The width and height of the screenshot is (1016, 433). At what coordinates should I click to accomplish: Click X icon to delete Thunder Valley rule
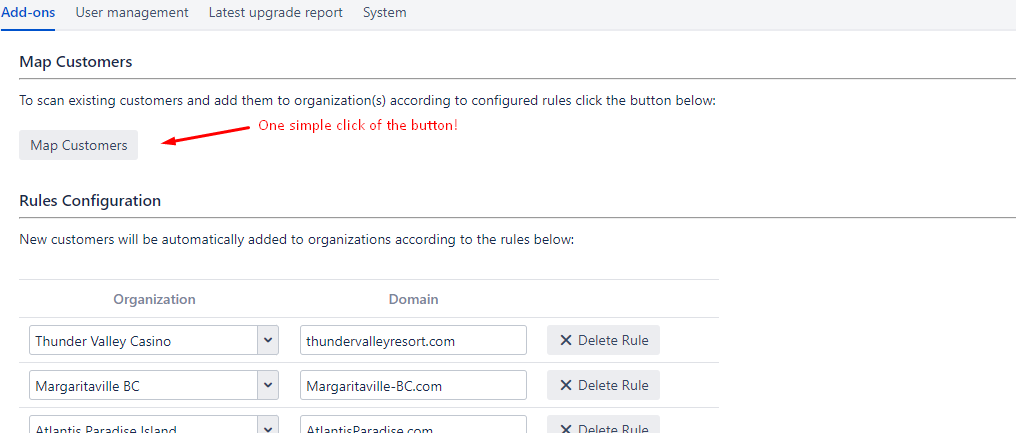coord(566,341)
